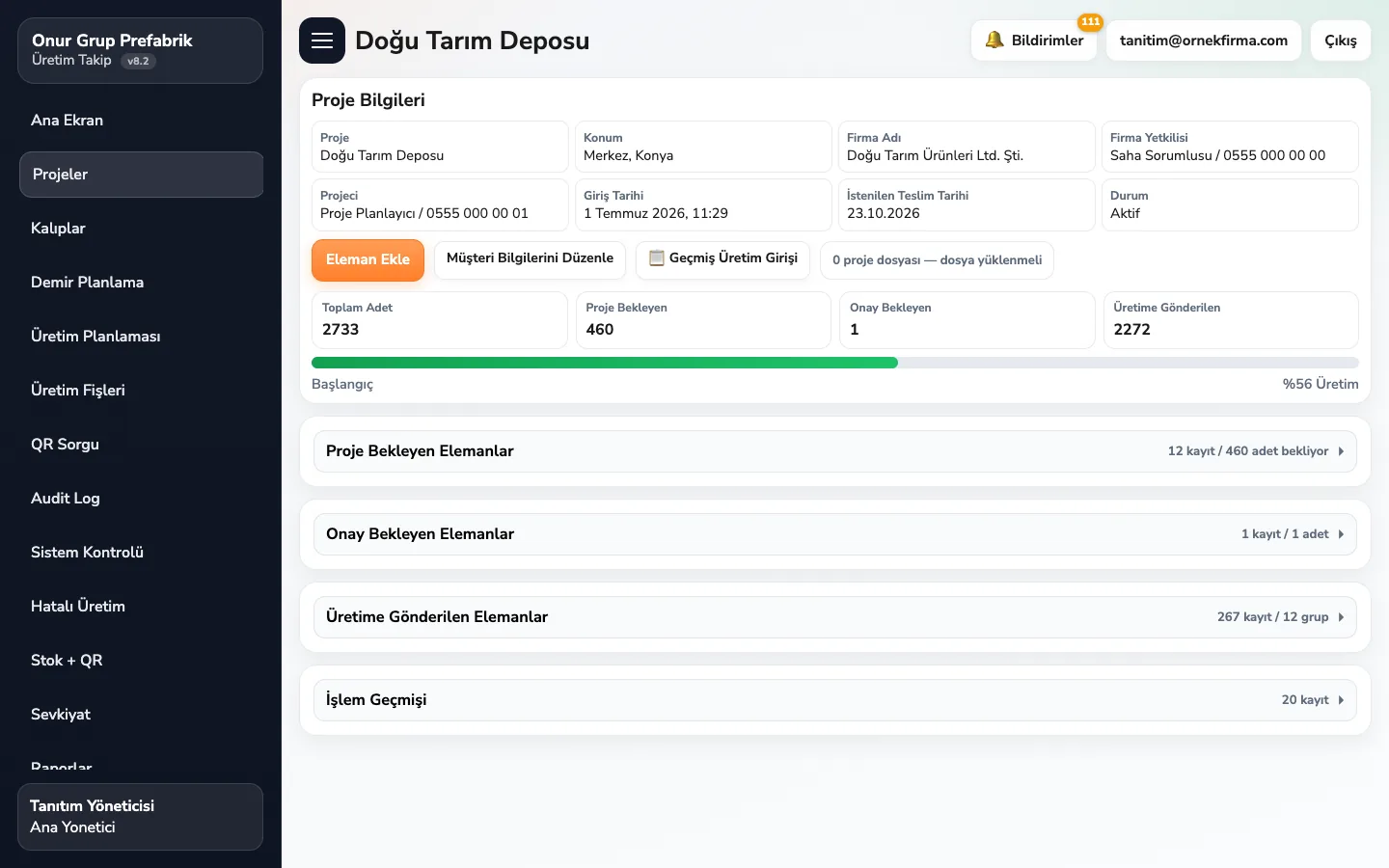
Task: Click the Onay Bekleyen 1 card
Action: [x=967, y=320]
